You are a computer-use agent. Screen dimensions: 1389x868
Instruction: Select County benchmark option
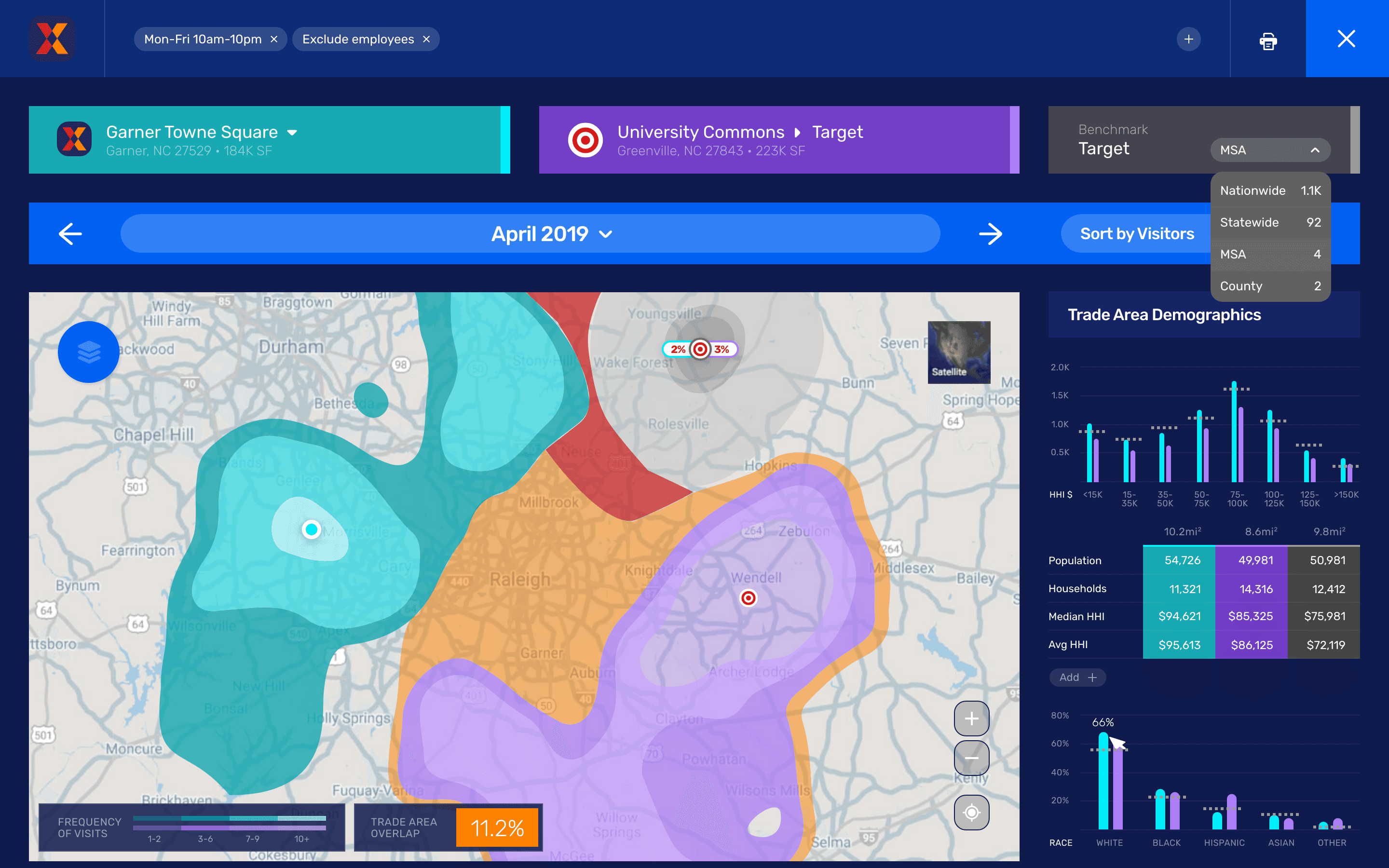(x=1269, y=286)
